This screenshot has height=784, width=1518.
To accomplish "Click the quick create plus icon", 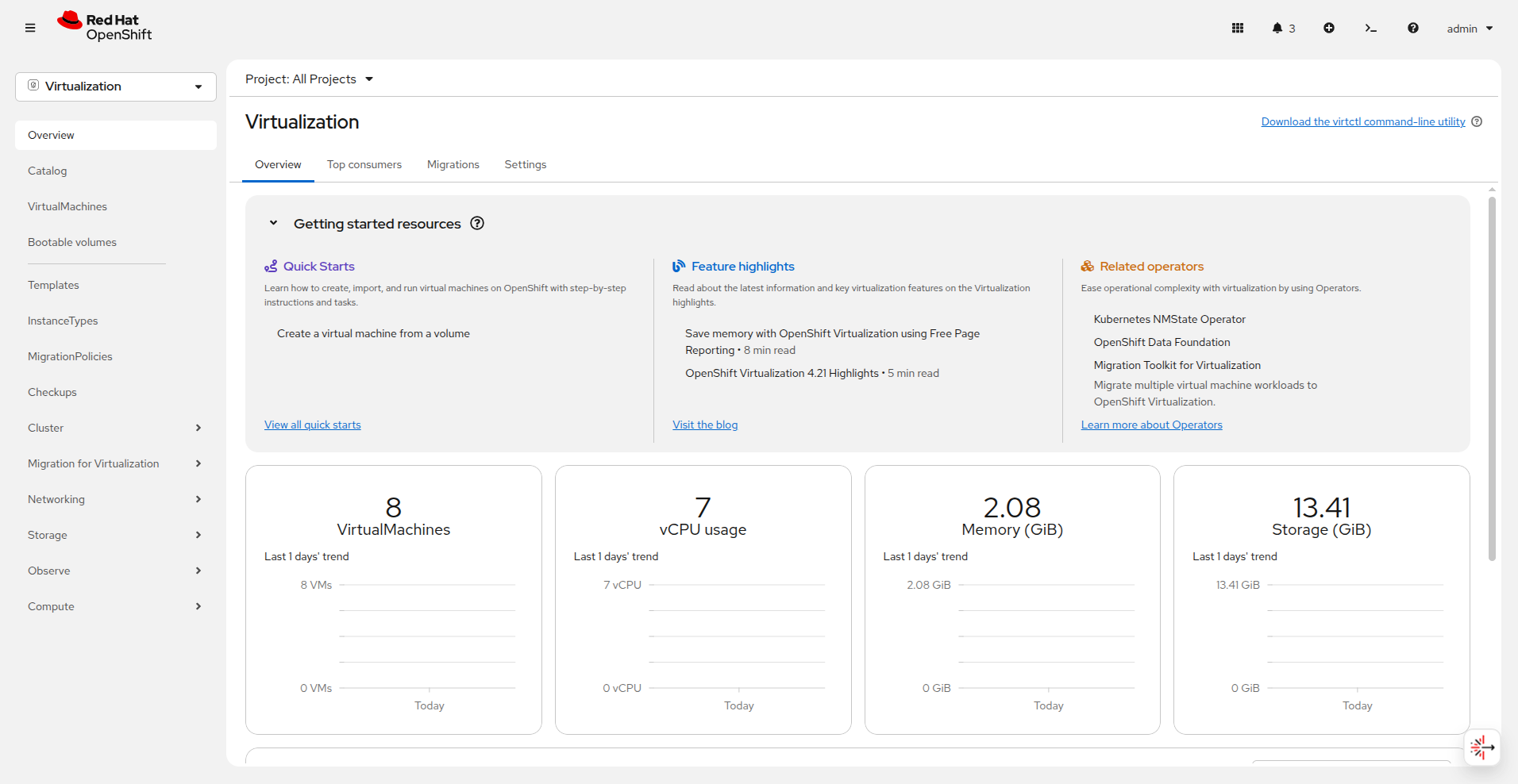I will point(1328,28).
